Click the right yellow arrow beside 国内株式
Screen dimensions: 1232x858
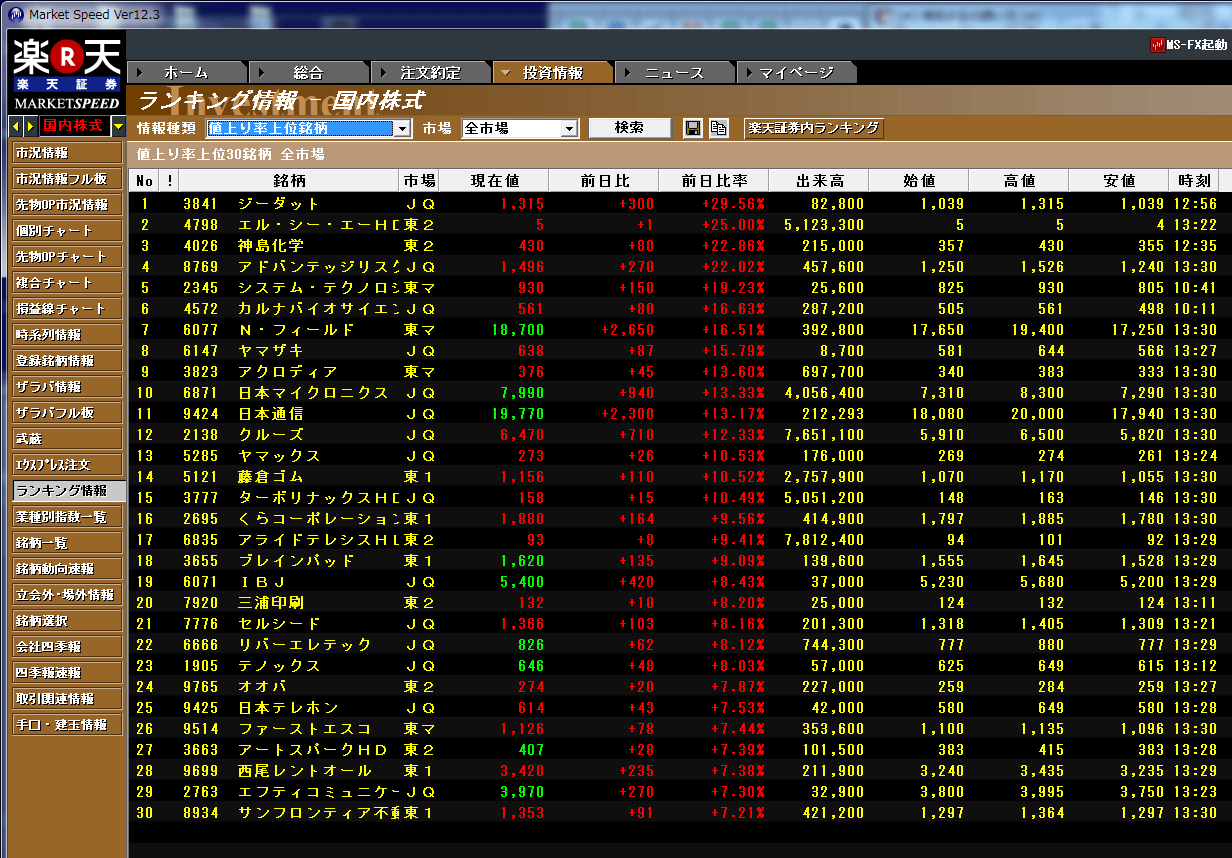coord(30,126)
